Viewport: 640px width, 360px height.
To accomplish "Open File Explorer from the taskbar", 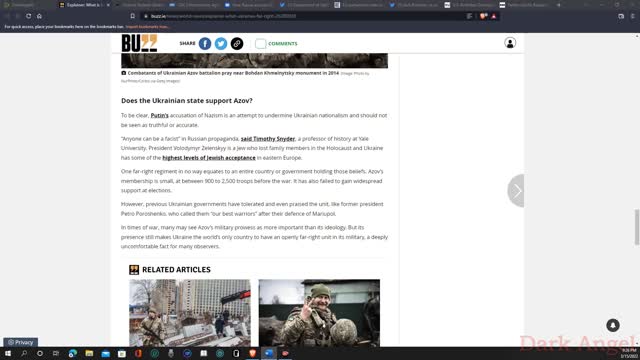I will 89,353.
